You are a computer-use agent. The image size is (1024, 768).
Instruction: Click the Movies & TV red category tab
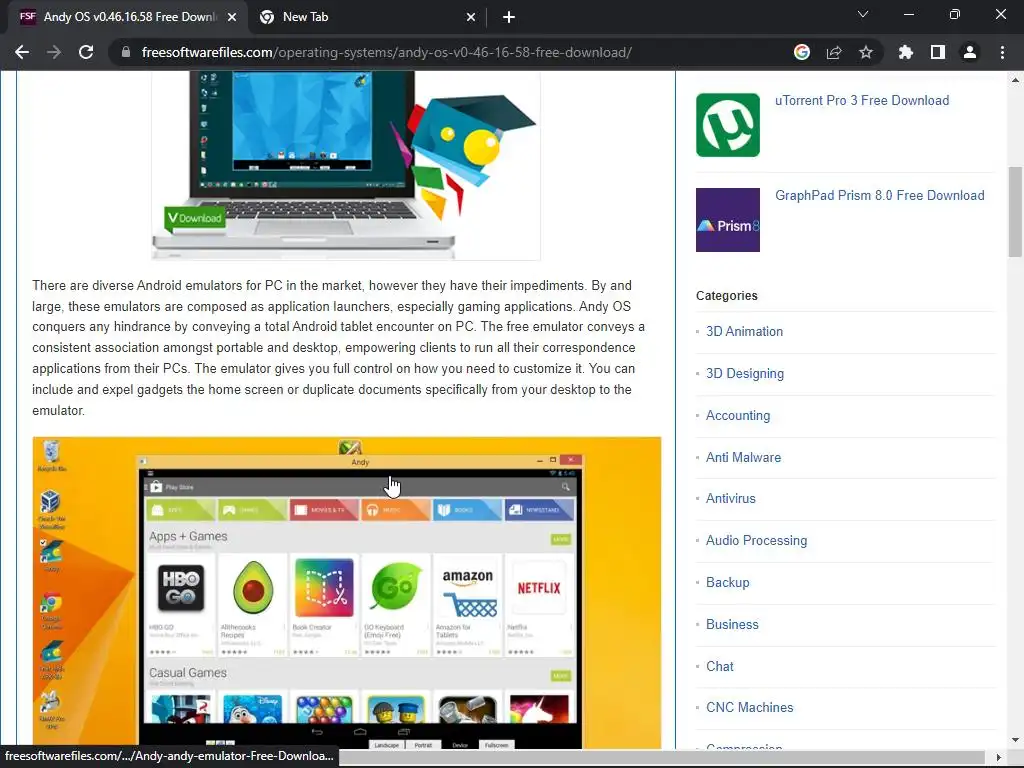point(325,509)
